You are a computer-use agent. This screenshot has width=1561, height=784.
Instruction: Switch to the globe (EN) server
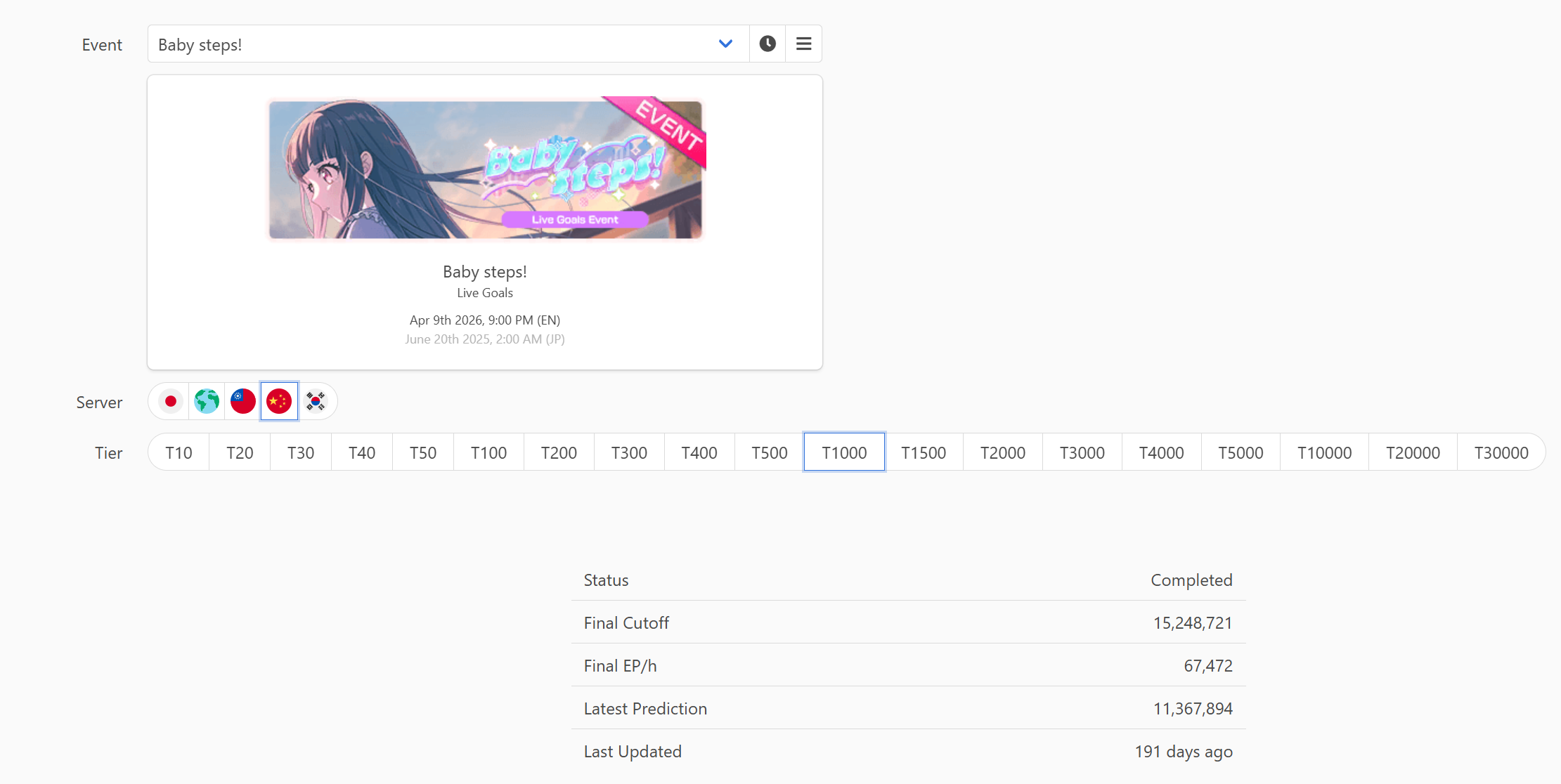(x=207, y=401)
